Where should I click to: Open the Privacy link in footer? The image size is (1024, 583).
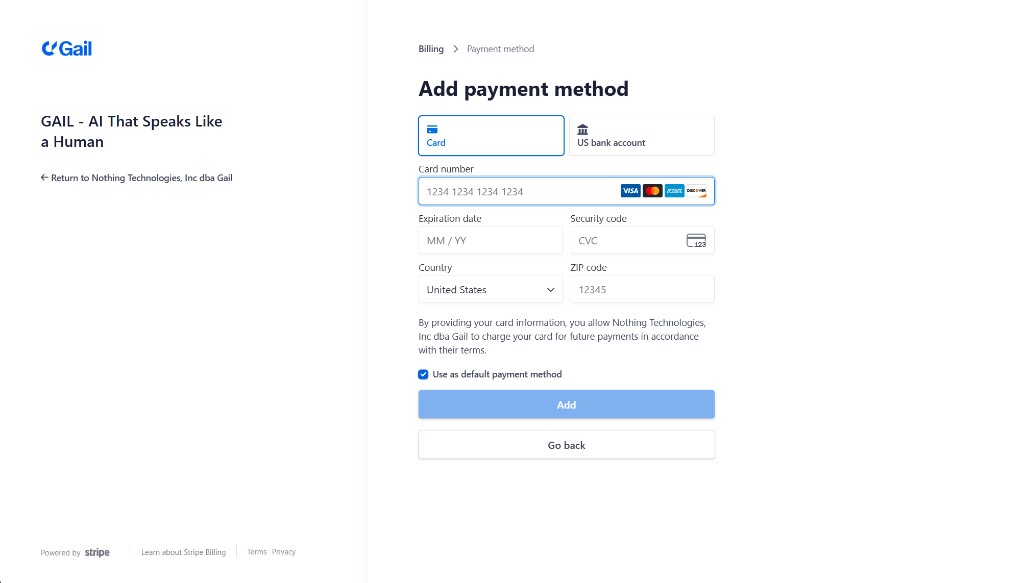pos(283,551)
